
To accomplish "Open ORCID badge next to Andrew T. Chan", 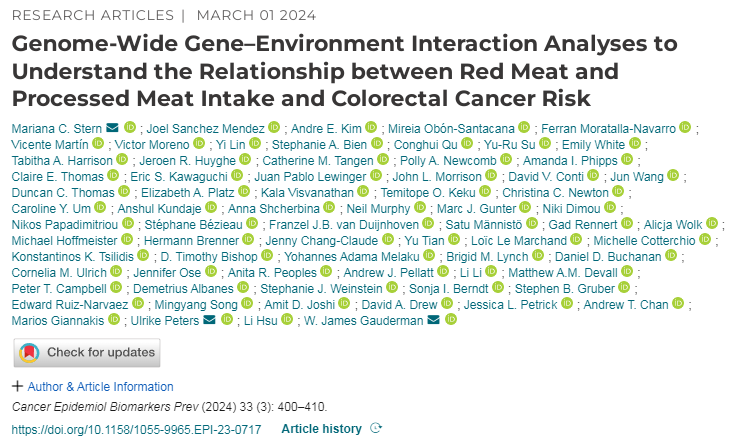I will 678,303.
